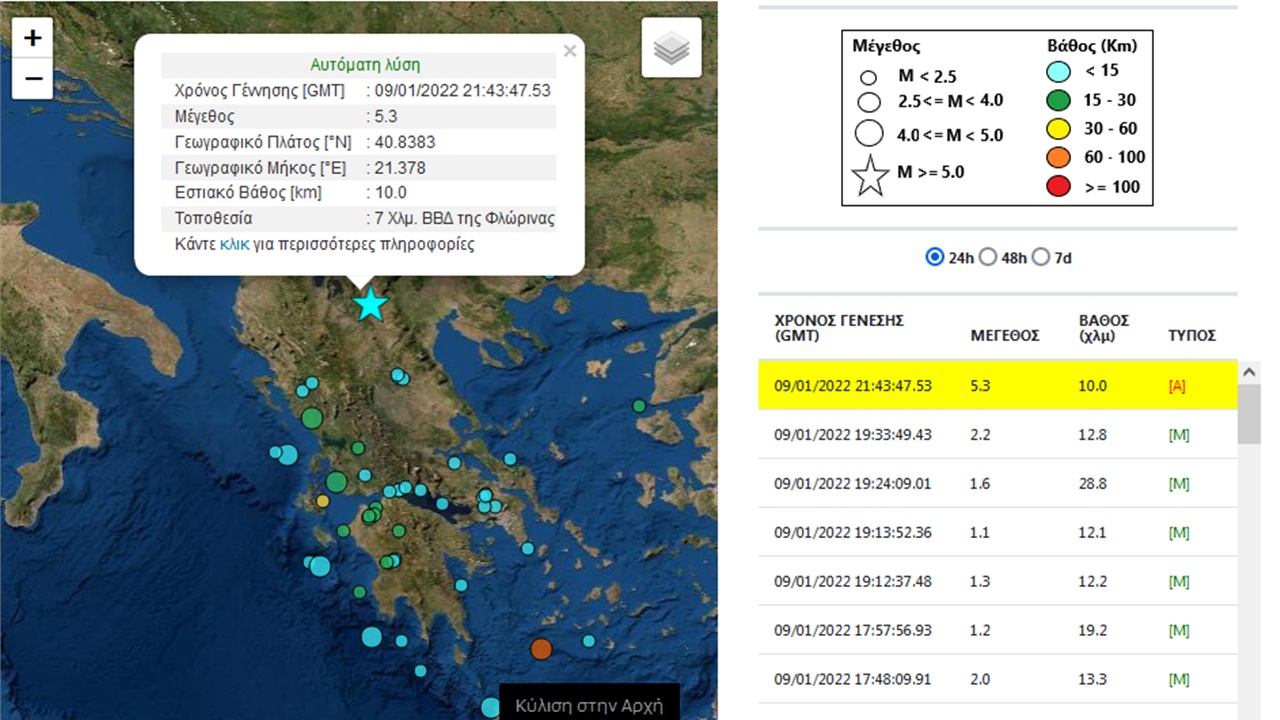
Task: Enable the 24h events filter
Action: (x=935, y=257)
